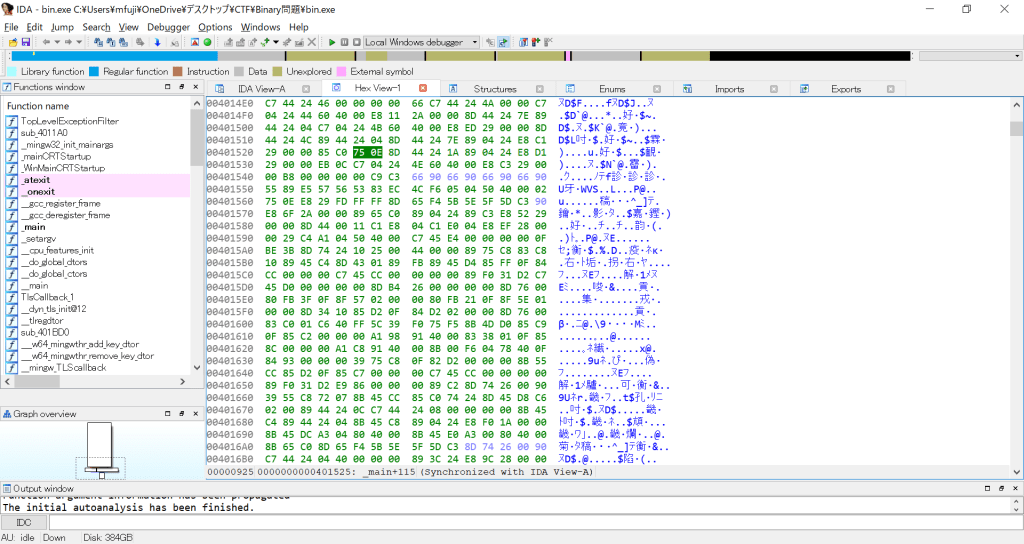Click the Stop process icon

pyautogui.click(x=356, y=43)
